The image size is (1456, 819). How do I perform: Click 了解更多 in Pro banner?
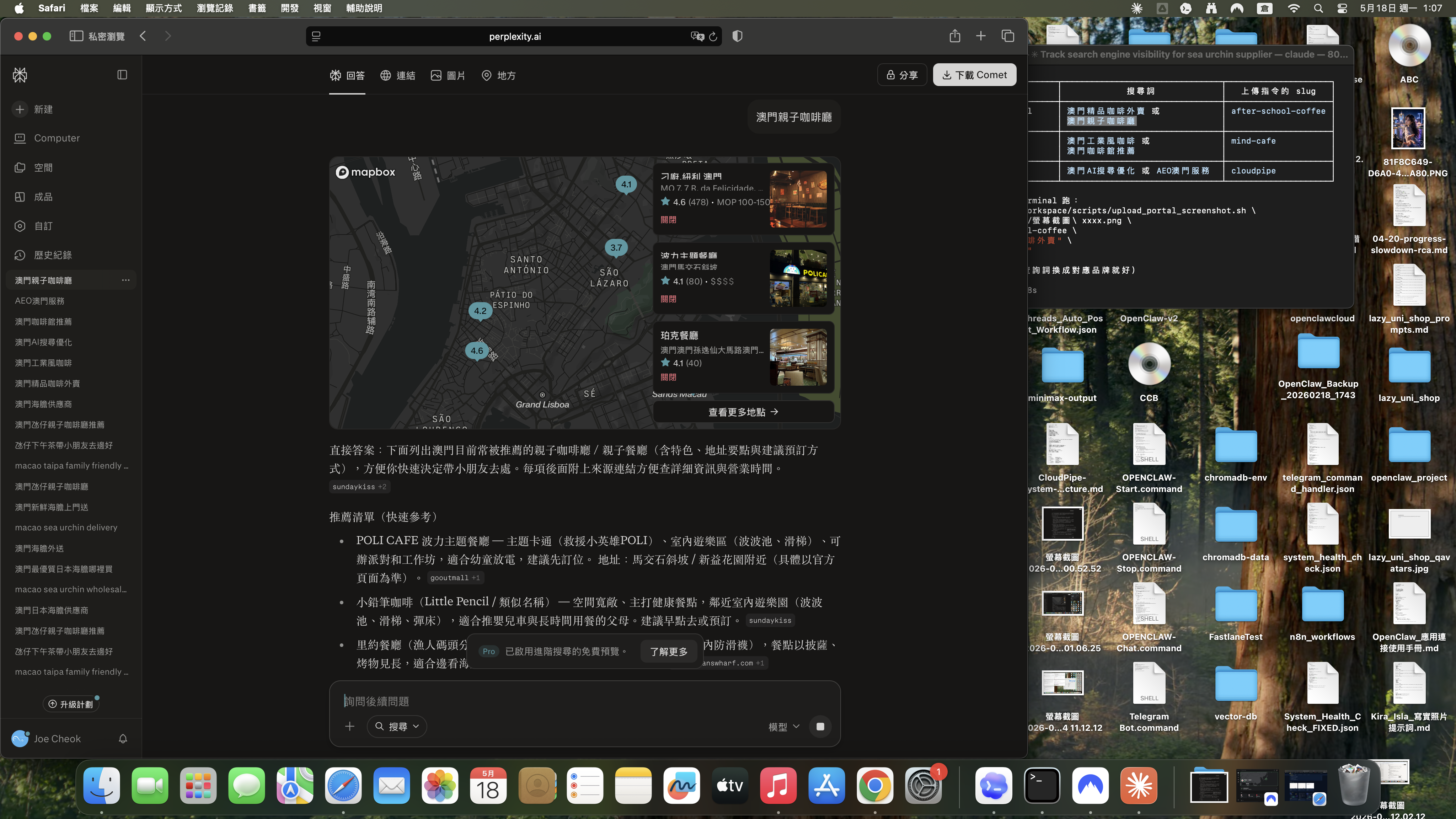pyautogui.click(x=669, y=652)
